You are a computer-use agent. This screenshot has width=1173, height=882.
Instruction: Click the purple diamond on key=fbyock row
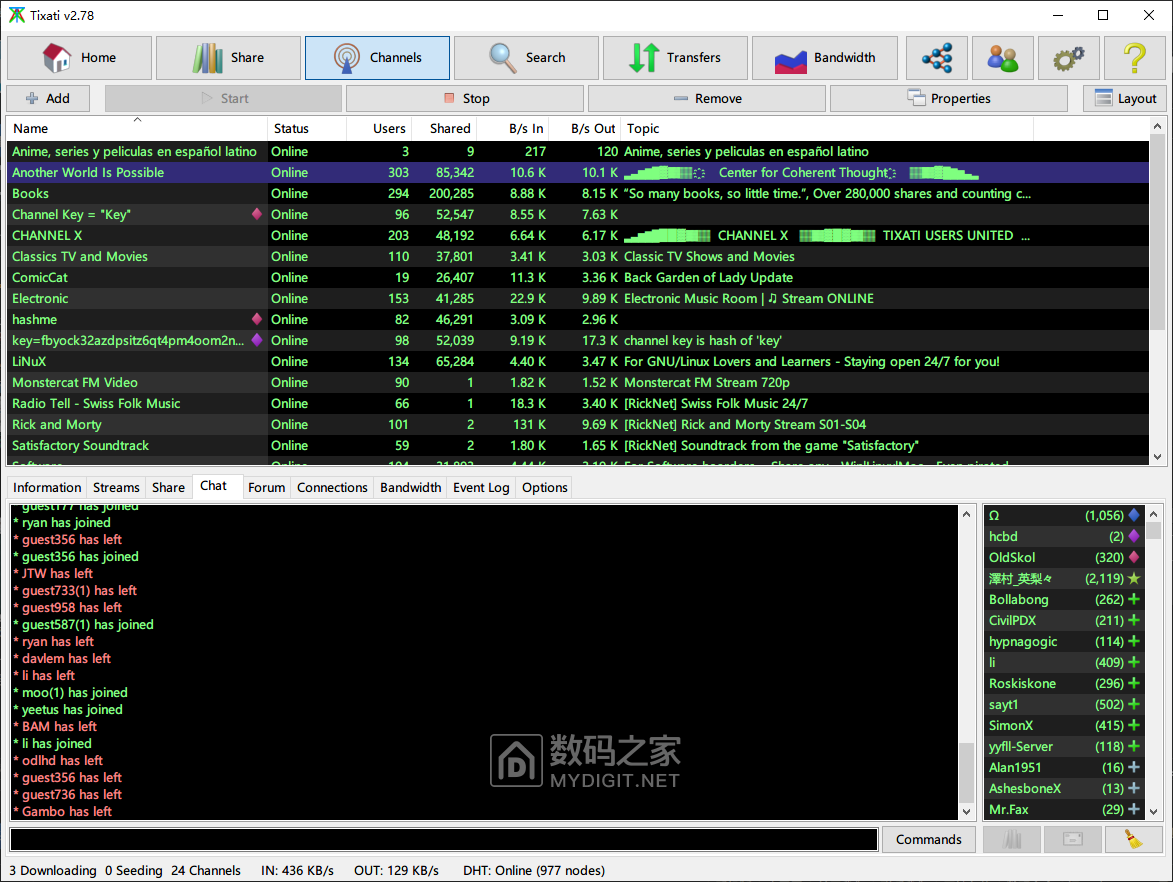(x=257, y=340)
